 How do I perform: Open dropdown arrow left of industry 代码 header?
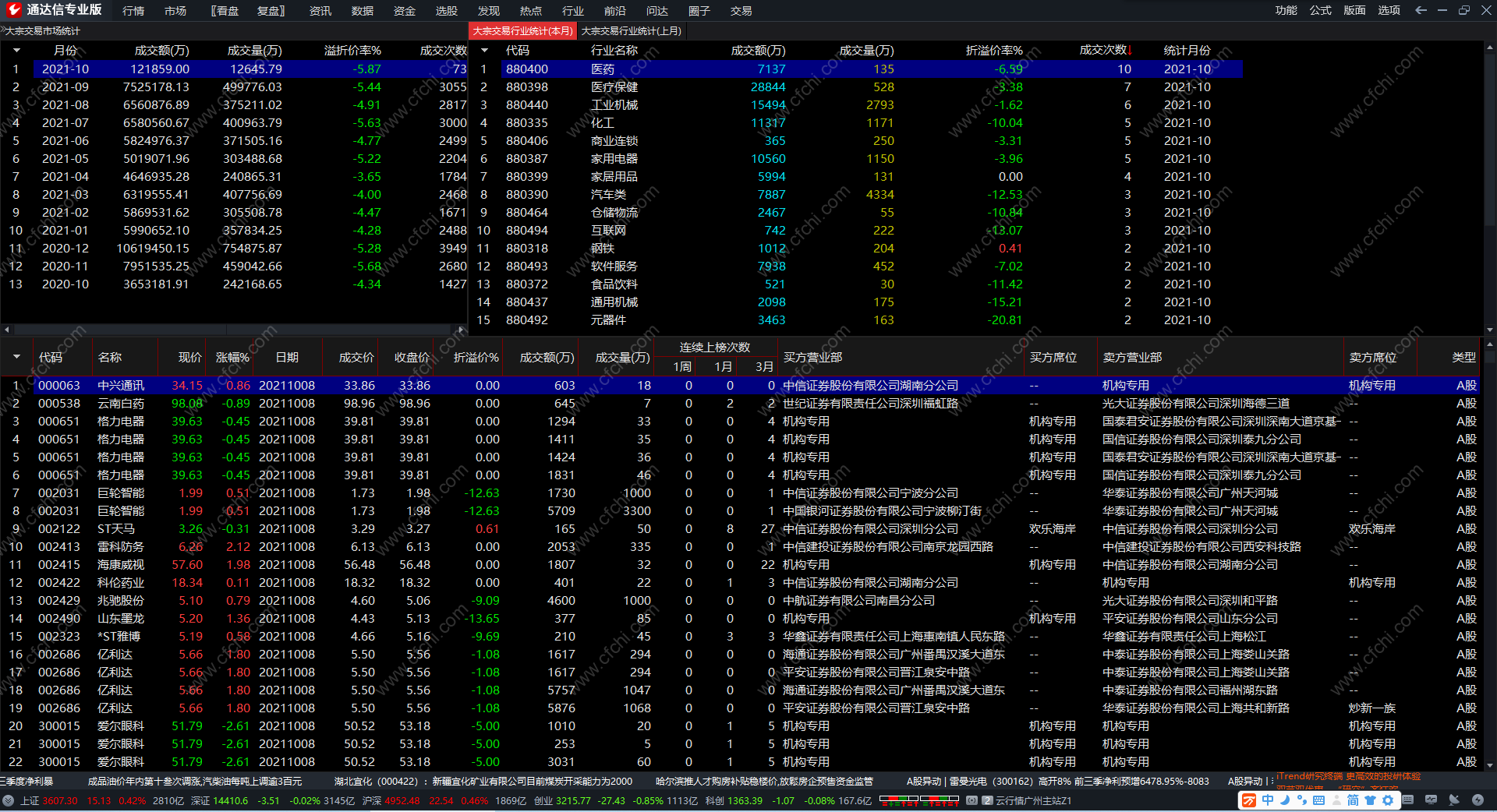click(484, 51)
